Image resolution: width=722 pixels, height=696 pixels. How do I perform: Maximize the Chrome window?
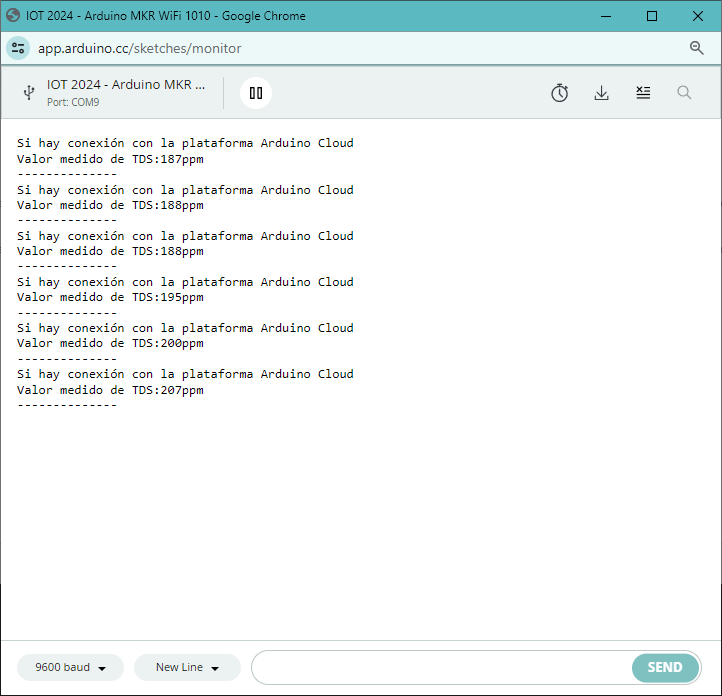coord(652,16)
